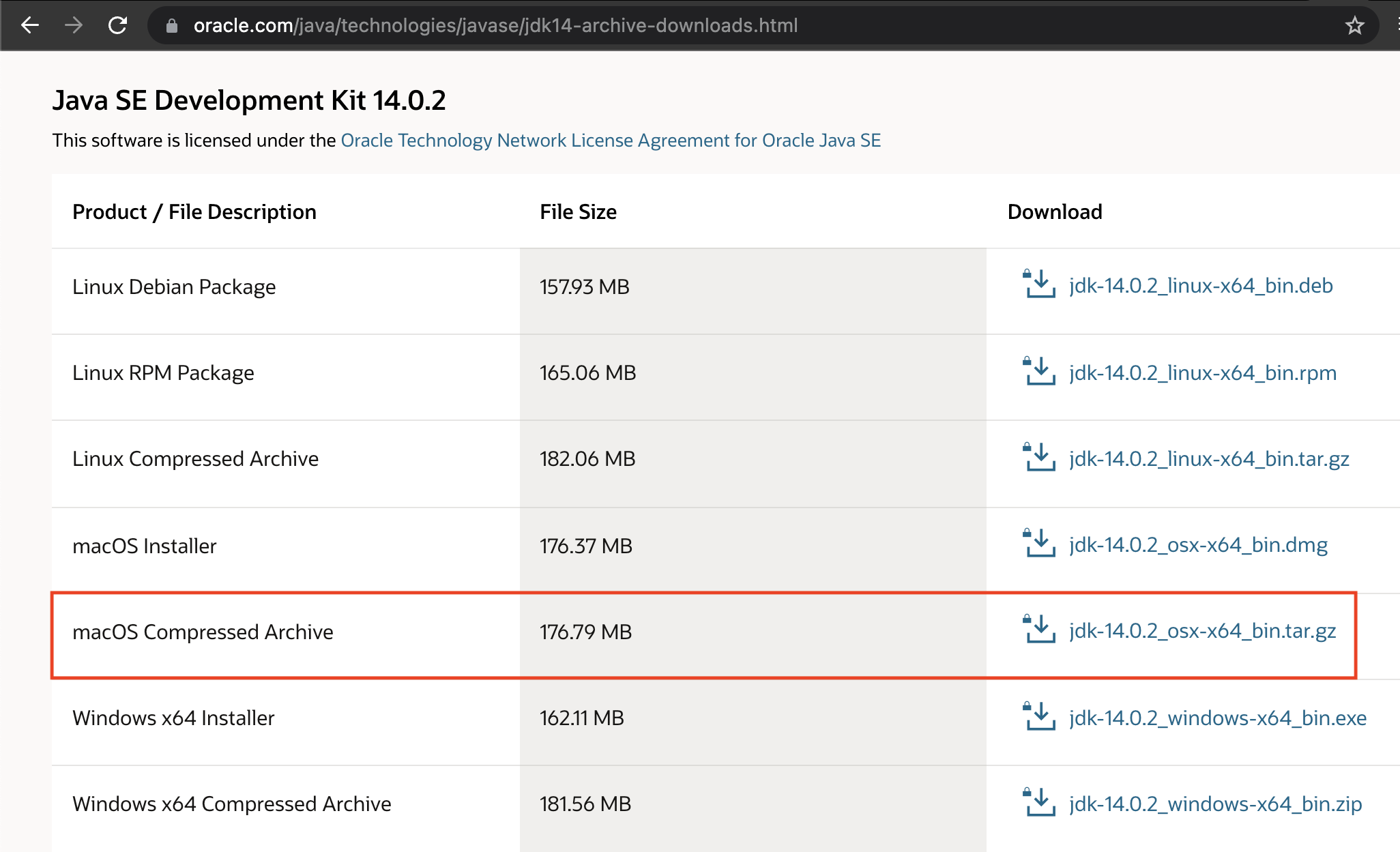This screenshot has width=1400, height=852.
Task: Download jdk-14.0.2_osx-x64_bin.tar.gz file
Action: [x=1202, y=631]
